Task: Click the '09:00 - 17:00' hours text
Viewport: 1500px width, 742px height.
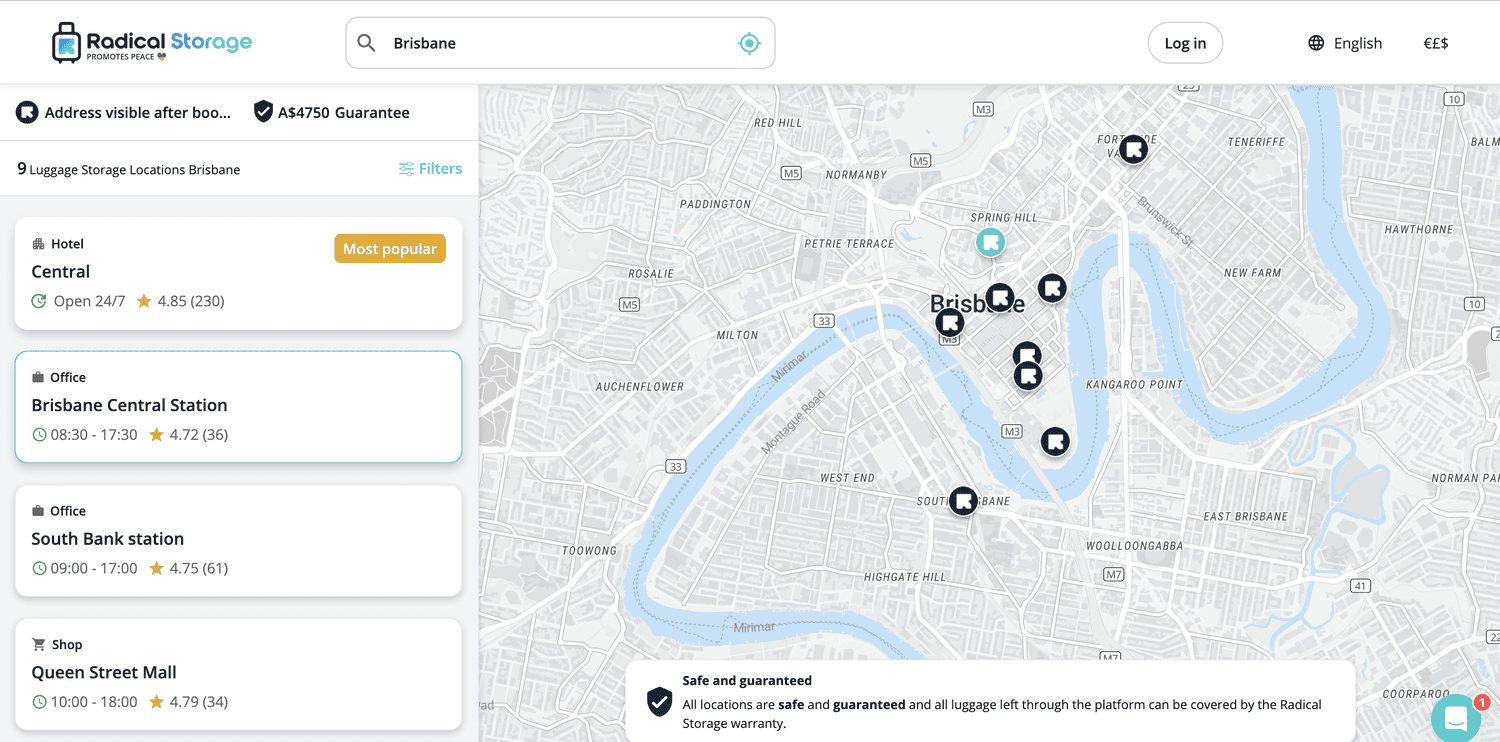Action: tap(94, 568)
